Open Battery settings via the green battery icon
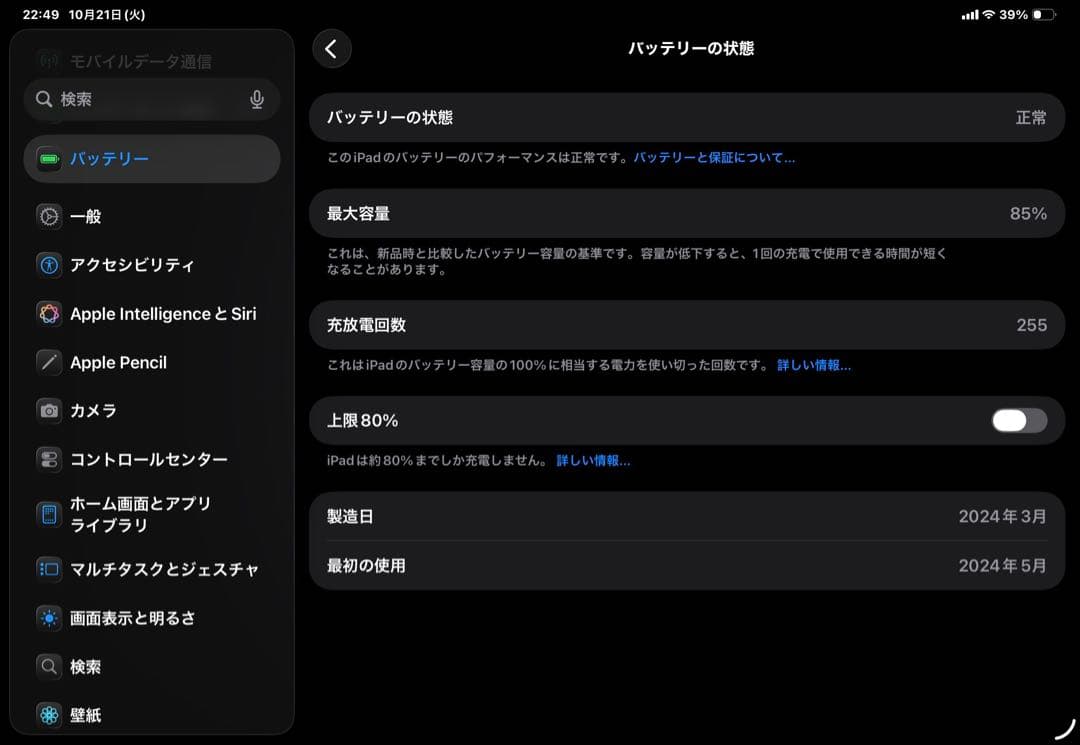Image resolution: width=1080 pixels, height=745 pixels. (x=48, y=157)
